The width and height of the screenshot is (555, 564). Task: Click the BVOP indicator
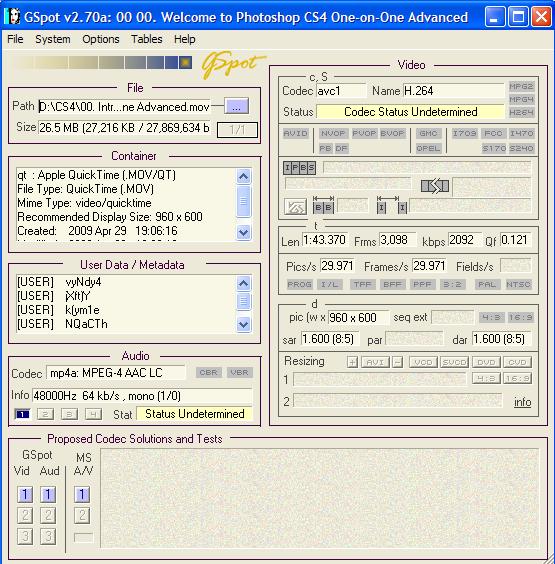click(x=392, y=133)
